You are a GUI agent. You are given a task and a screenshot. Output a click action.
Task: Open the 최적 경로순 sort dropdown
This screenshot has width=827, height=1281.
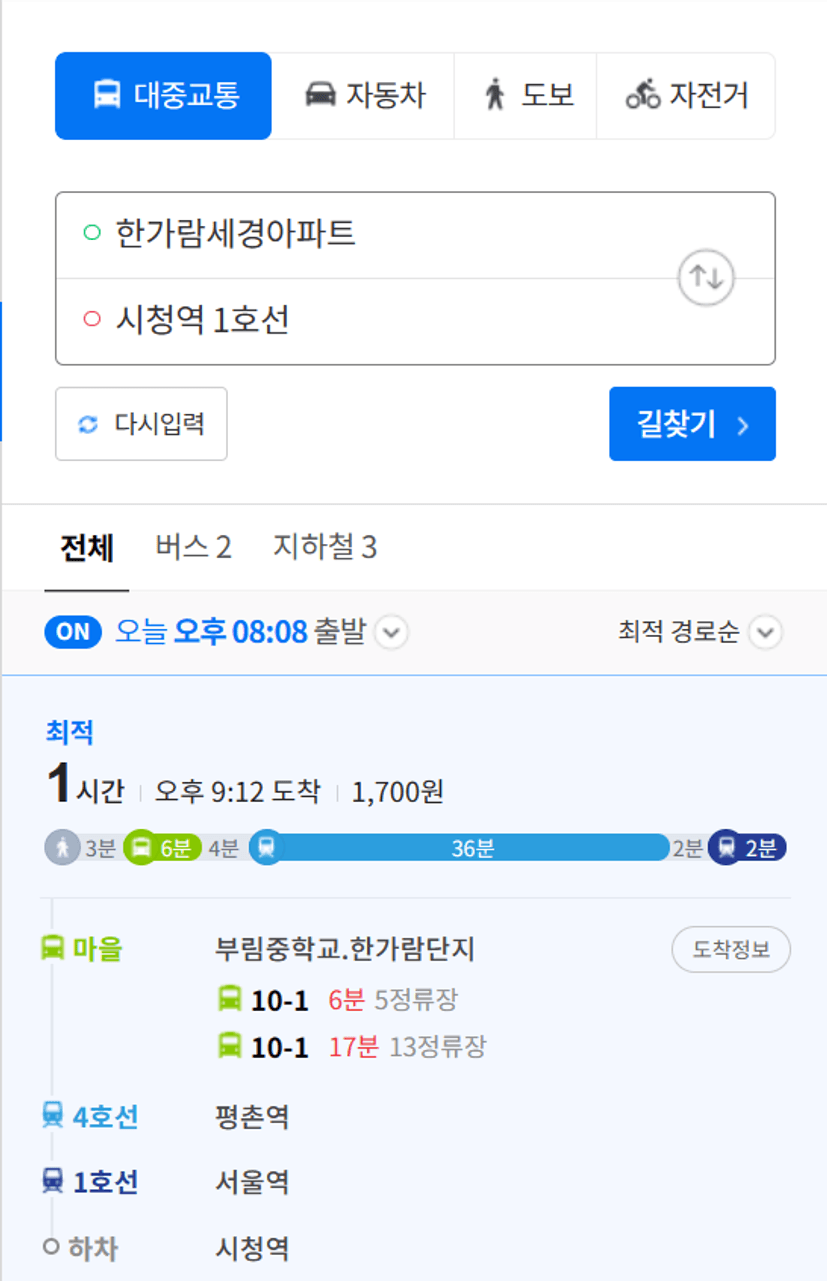(766, 633)
